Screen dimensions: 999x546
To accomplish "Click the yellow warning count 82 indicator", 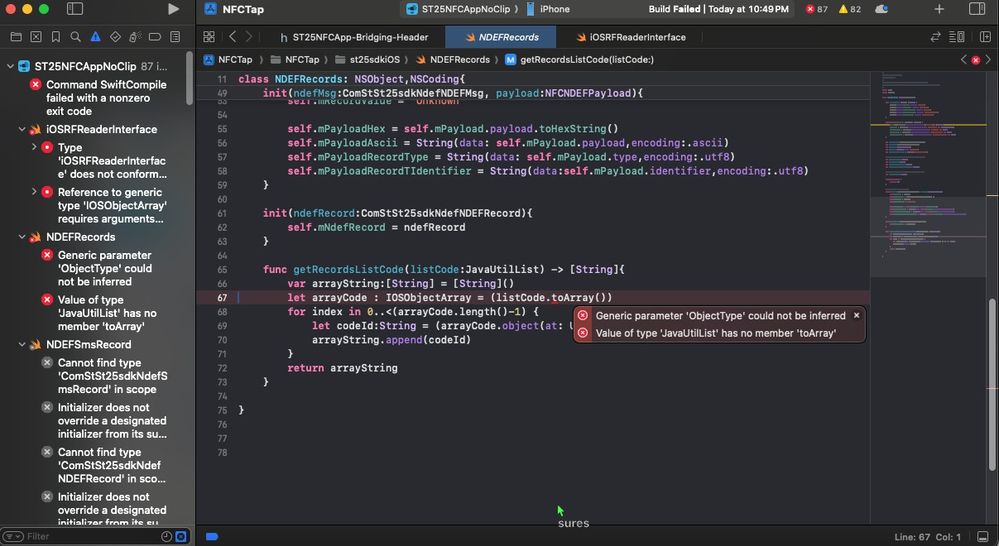I will pyautogui.click(x=849, y=9).
